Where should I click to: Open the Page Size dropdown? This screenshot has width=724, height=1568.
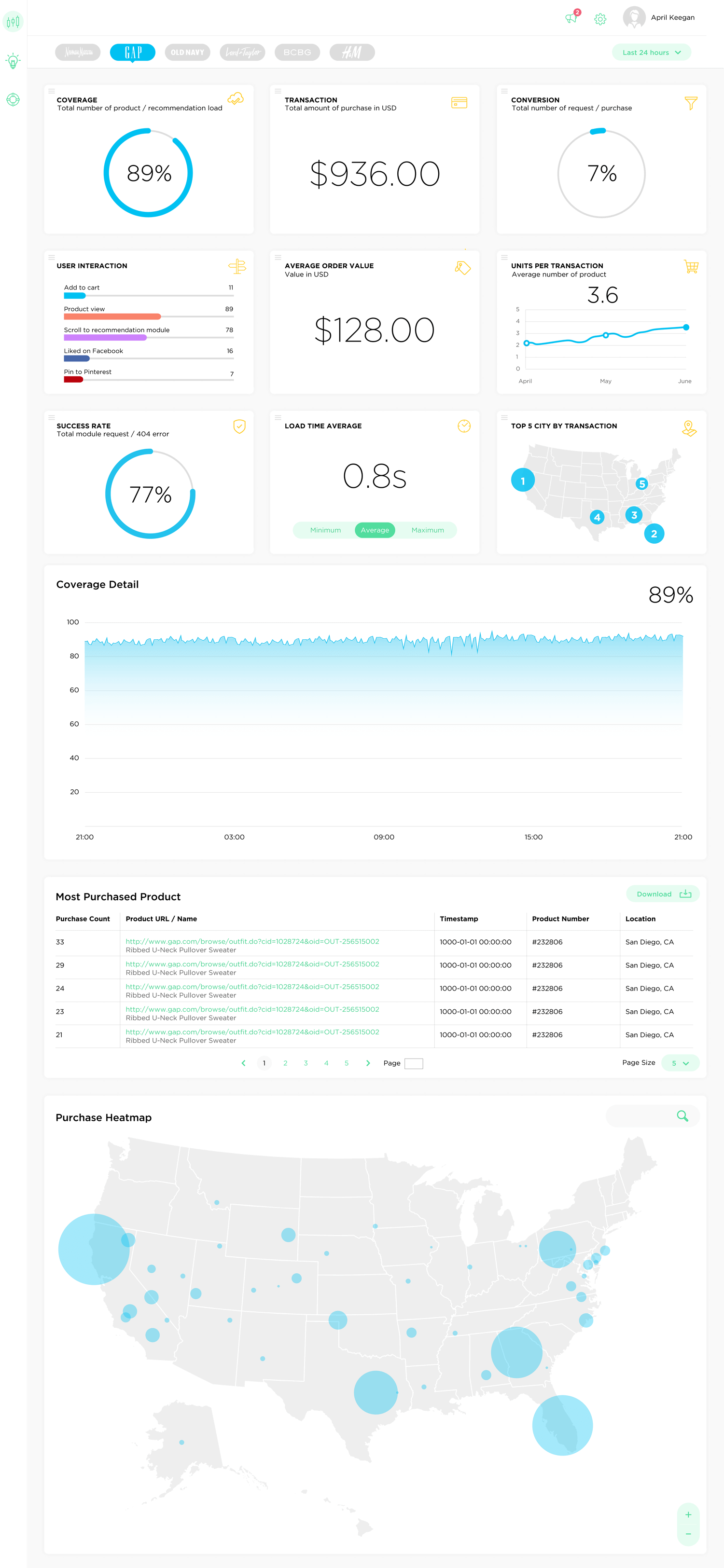click(680, 1063)
